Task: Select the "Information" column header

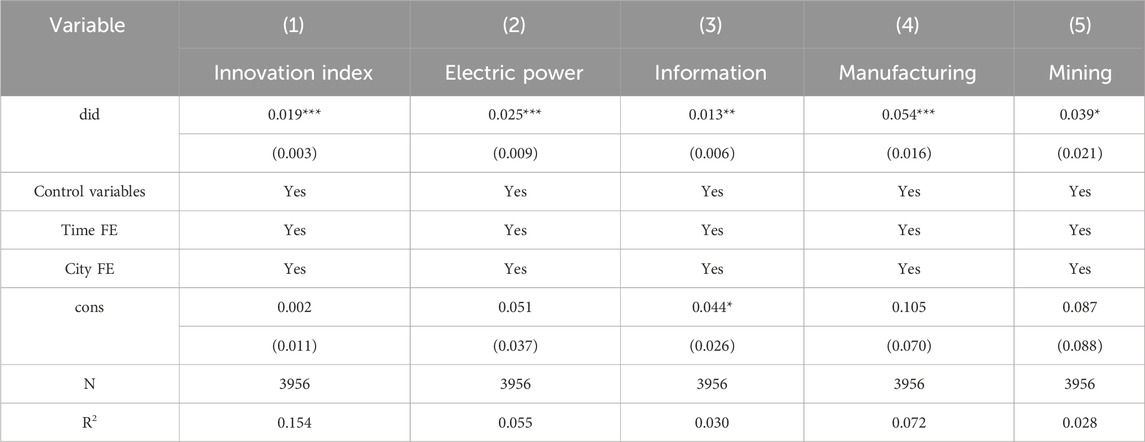Action: [710, 73]
